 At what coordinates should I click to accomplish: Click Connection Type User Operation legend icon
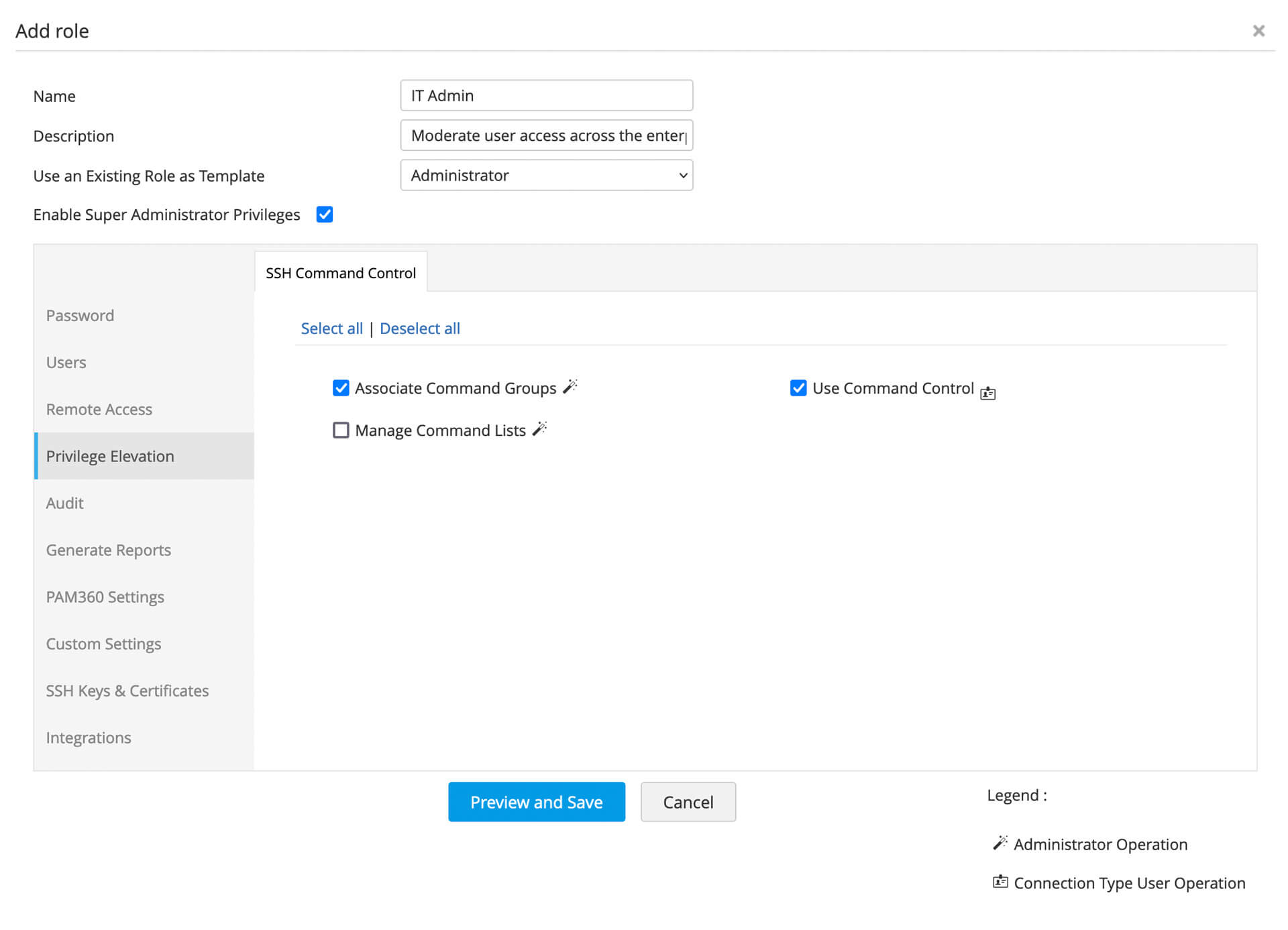(1000, 882)
